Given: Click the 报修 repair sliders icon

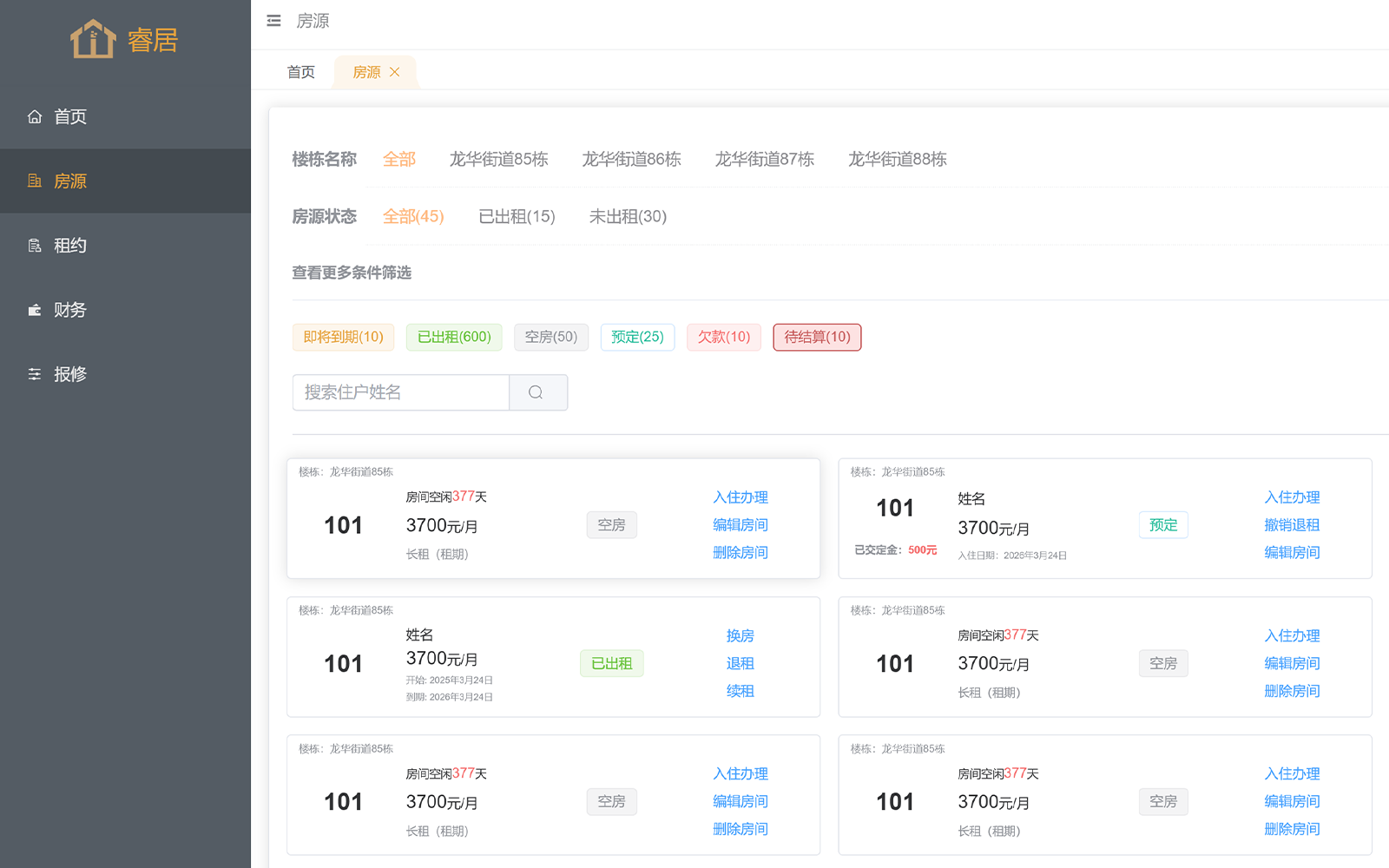Looking at the screenshot, I should coord(35,374).
